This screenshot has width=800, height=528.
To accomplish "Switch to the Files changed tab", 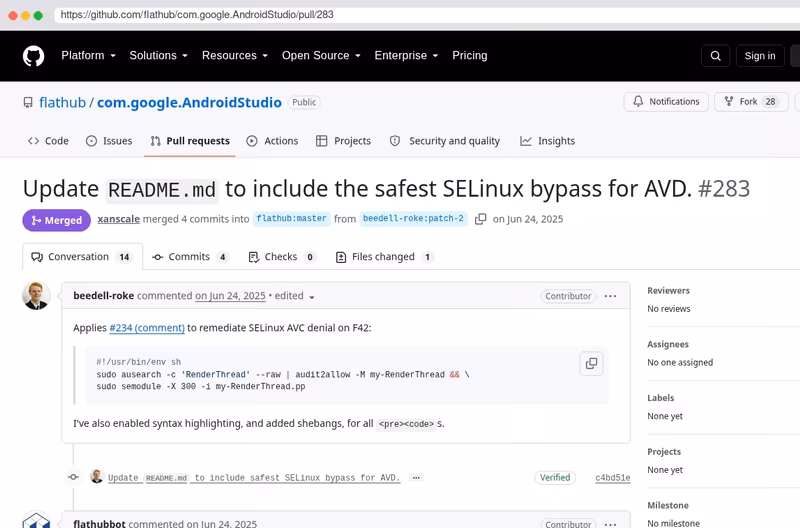I will 384,257.
